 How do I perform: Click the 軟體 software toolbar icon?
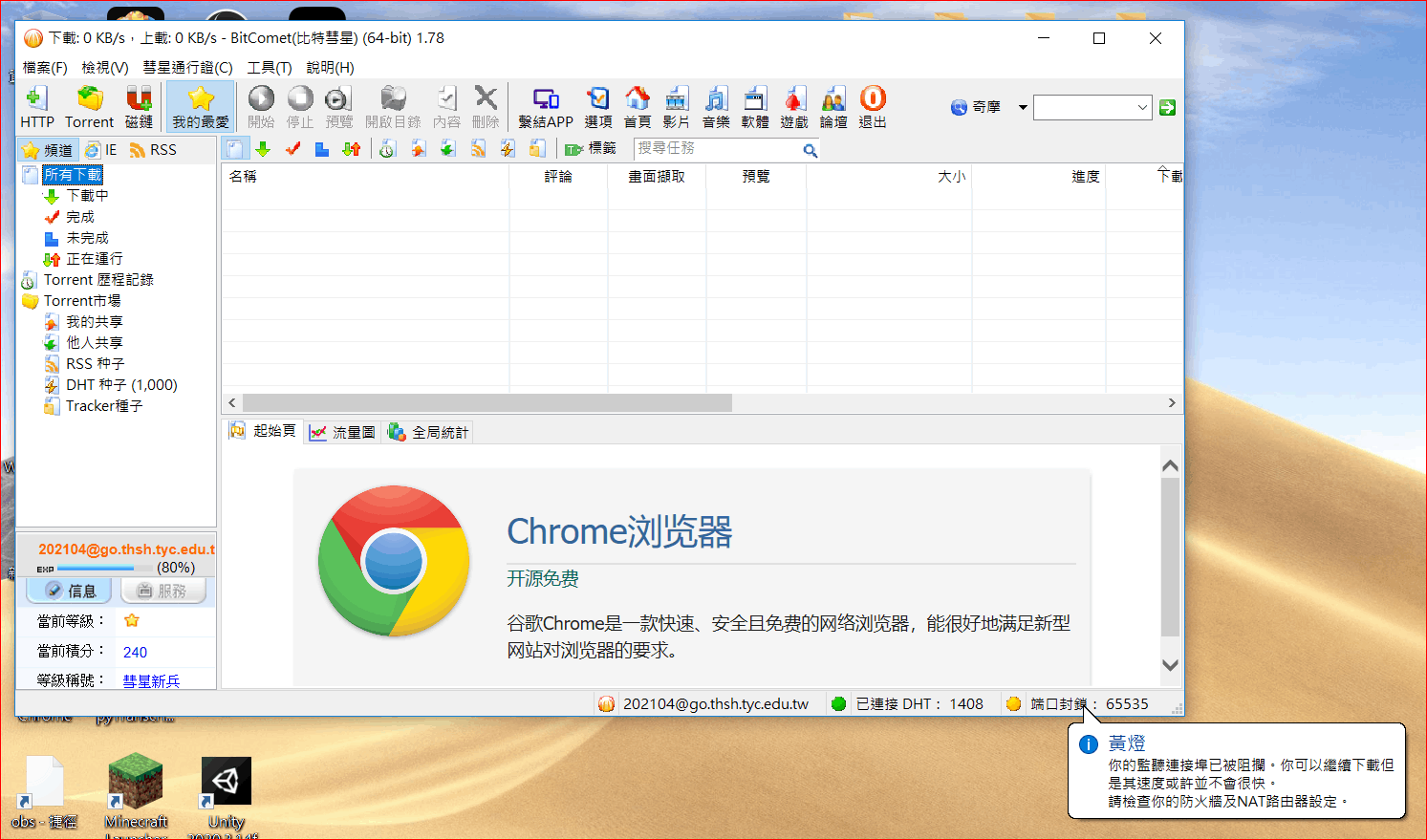755,107
